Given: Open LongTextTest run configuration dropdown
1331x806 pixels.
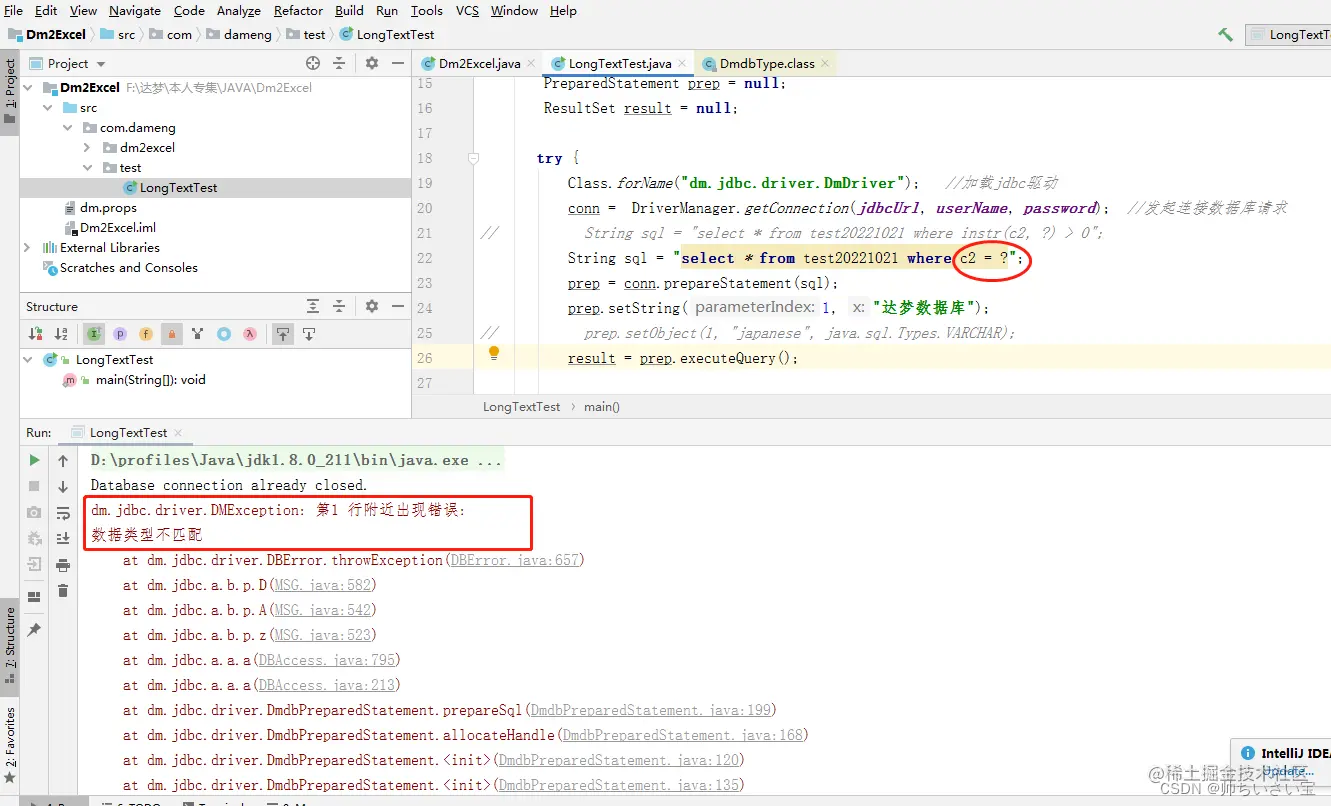Looking at the screenshot, I should click(1288, 34).
